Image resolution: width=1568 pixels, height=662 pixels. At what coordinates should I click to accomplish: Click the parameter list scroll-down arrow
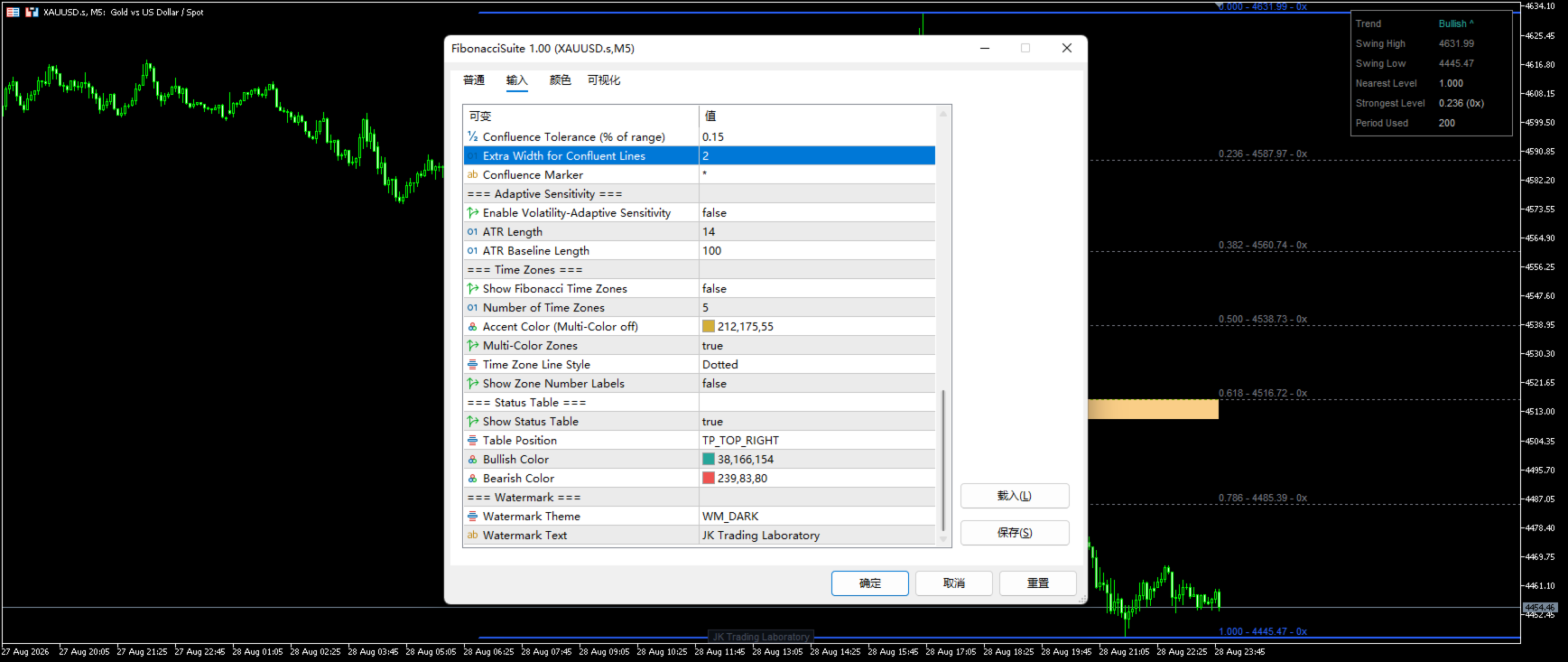tap(943, 539)
